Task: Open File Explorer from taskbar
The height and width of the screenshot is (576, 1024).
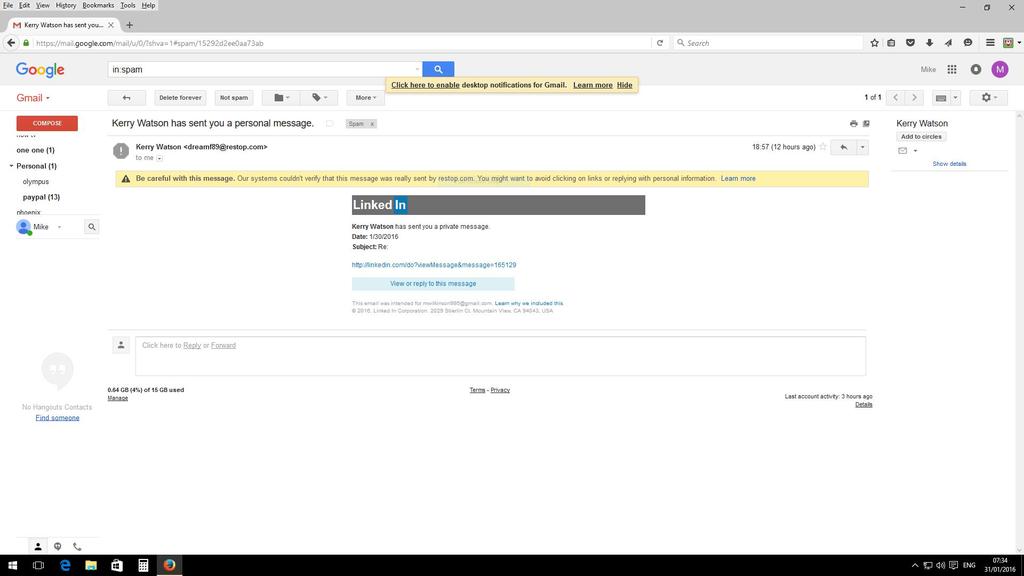Action: [91, 565]
